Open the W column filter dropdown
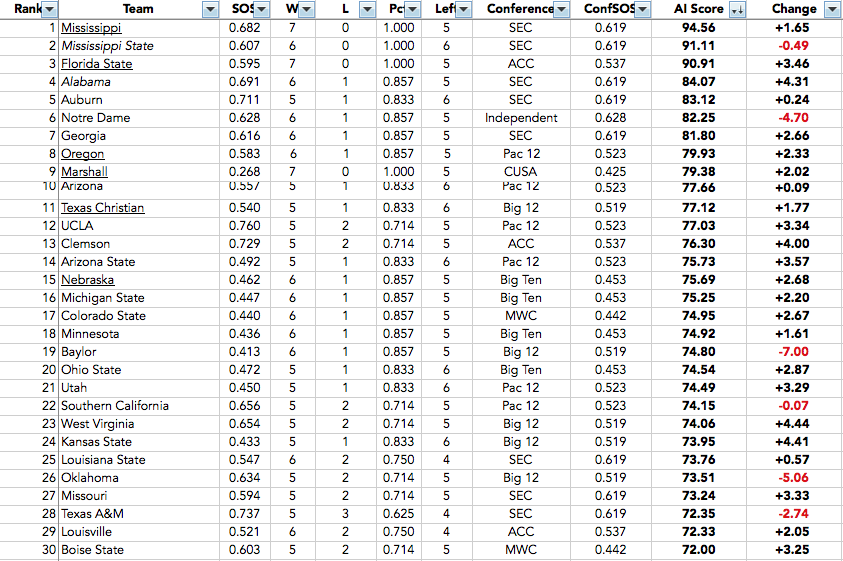 [x=306, y=9]
